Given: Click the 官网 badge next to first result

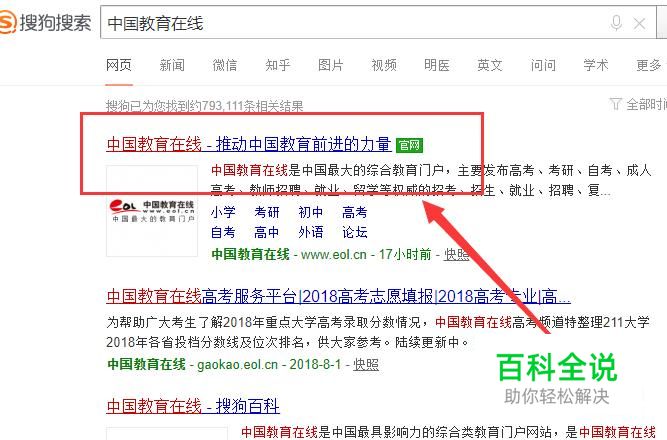Looking at the screenshot, I should tap(409, 145).
